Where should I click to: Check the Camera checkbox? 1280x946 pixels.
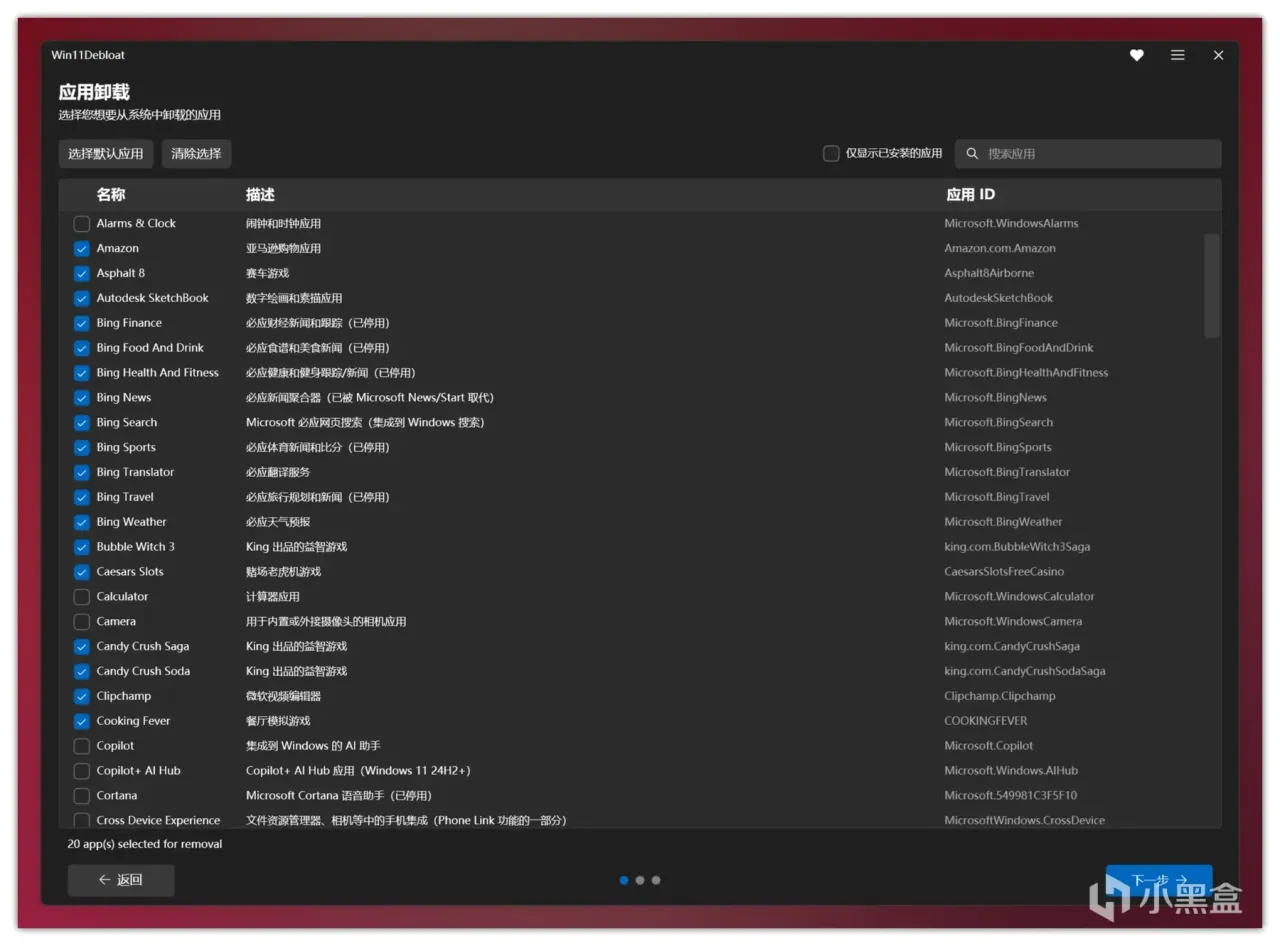pos(82,622)
